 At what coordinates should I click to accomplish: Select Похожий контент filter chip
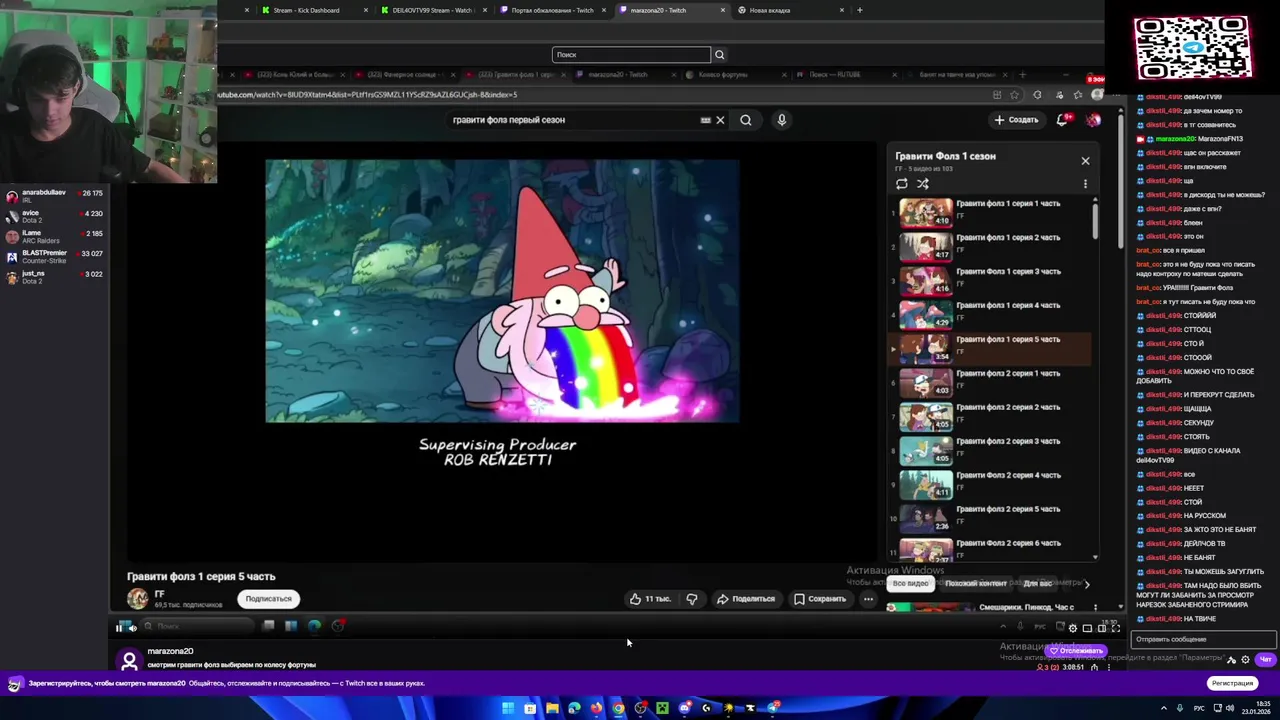976,583
